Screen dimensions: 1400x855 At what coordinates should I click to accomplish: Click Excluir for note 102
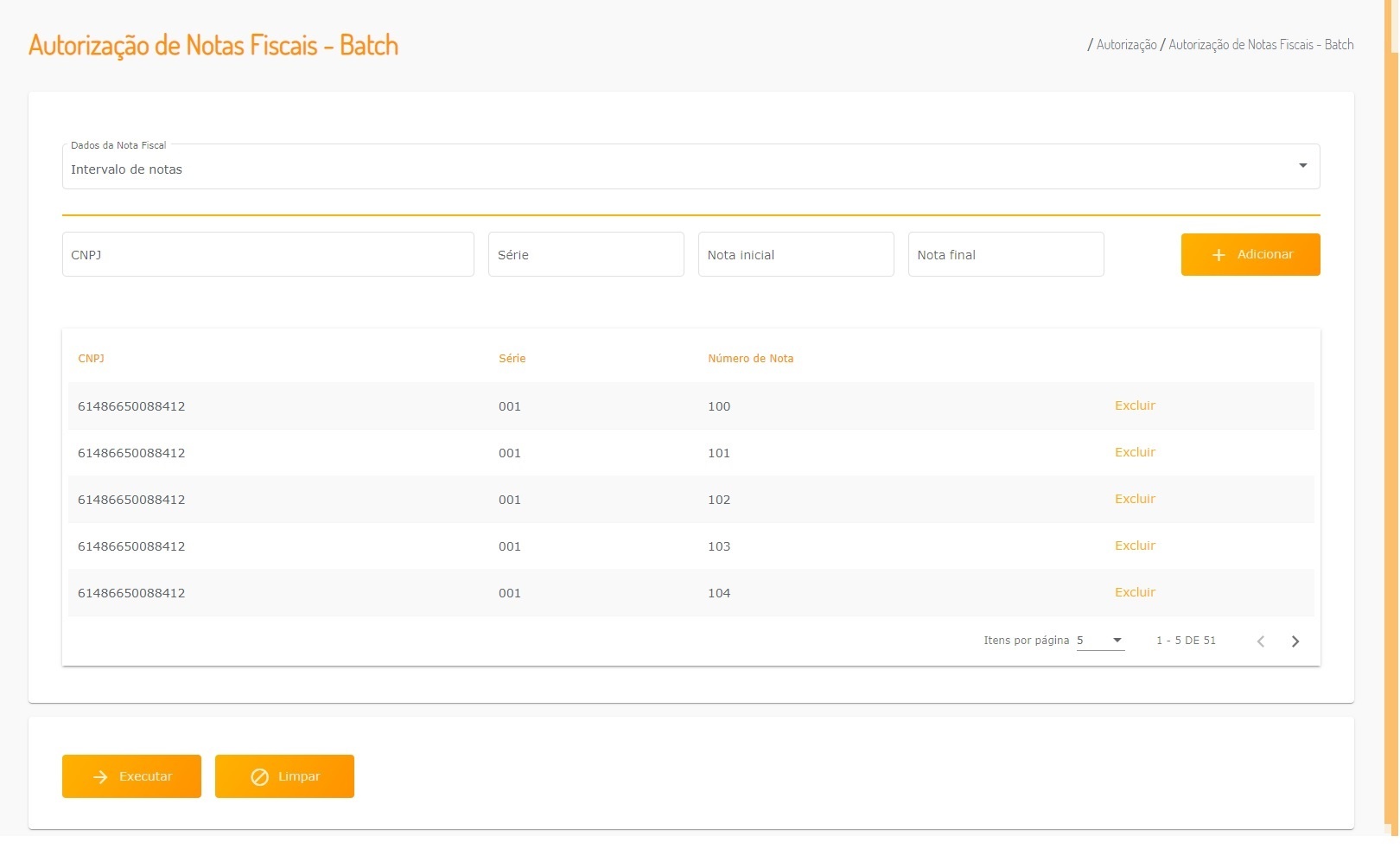tap(1135, 499)
